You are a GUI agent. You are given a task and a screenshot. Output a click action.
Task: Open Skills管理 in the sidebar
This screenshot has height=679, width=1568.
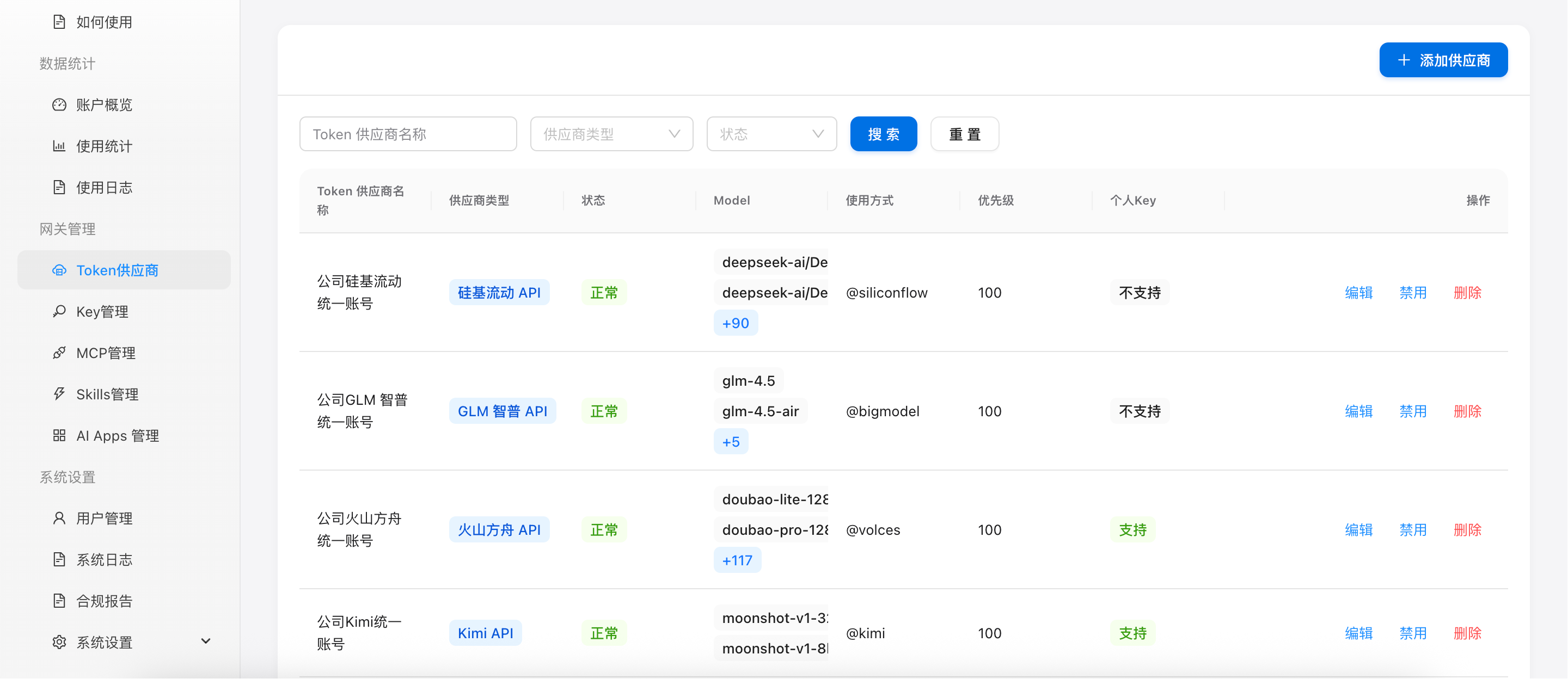click(124, 395)
